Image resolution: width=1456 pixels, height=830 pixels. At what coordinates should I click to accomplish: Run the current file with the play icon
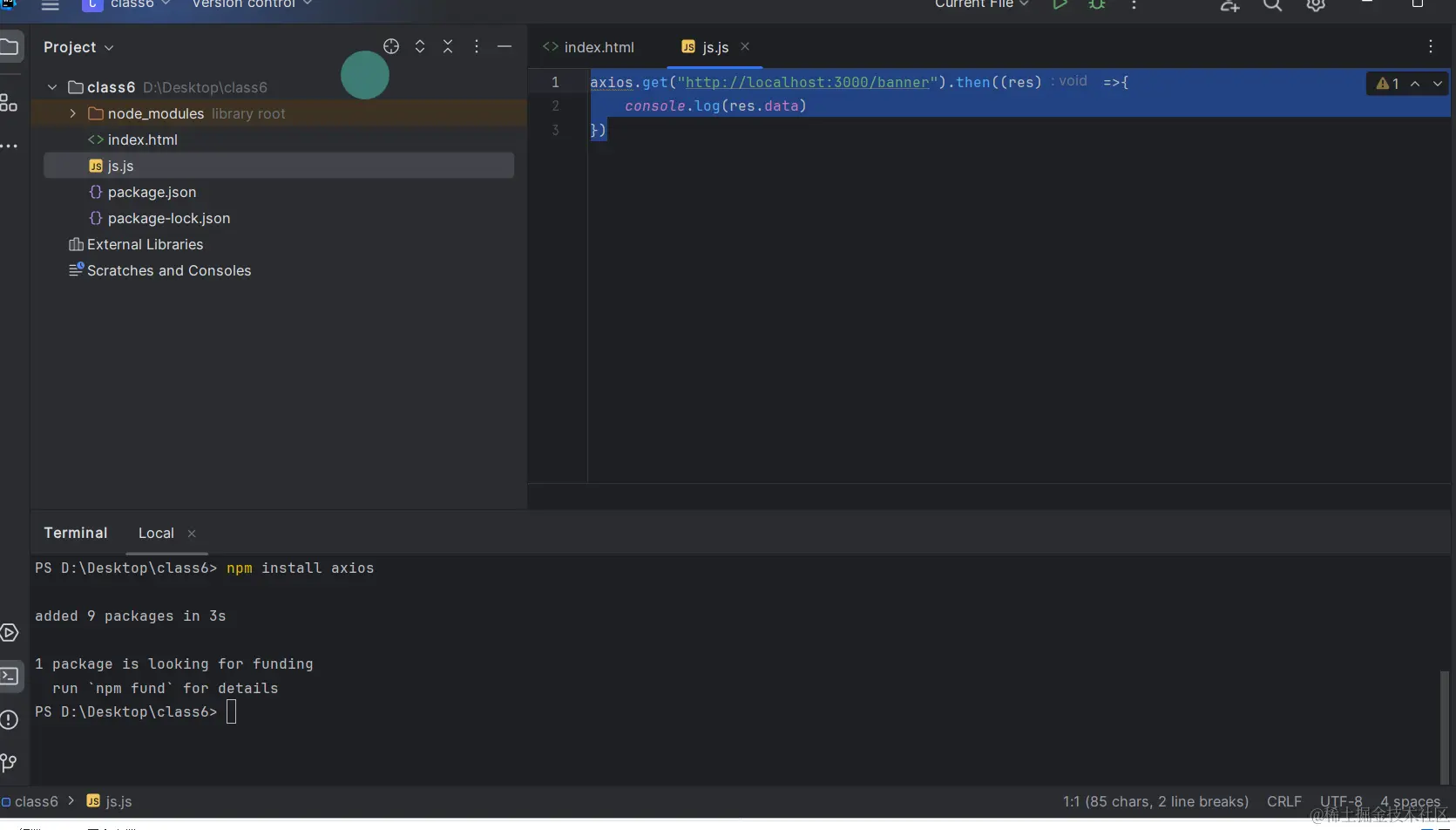pos(1060,5)
